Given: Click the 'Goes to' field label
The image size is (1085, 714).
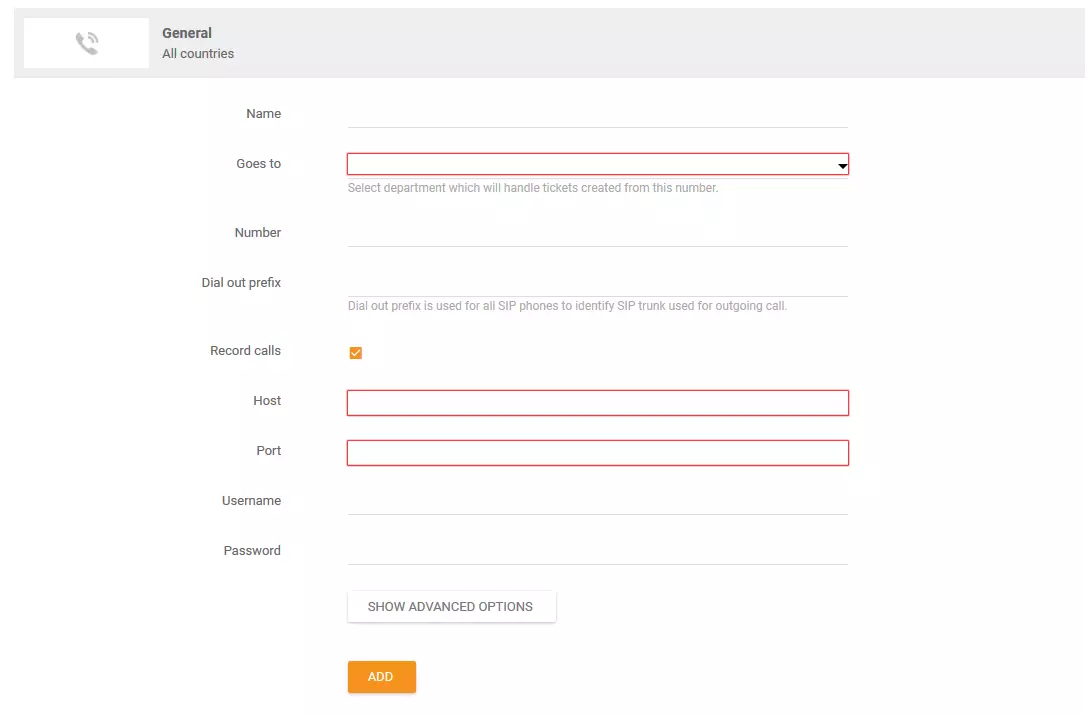Looking at the screenshot, I should 258,163.
